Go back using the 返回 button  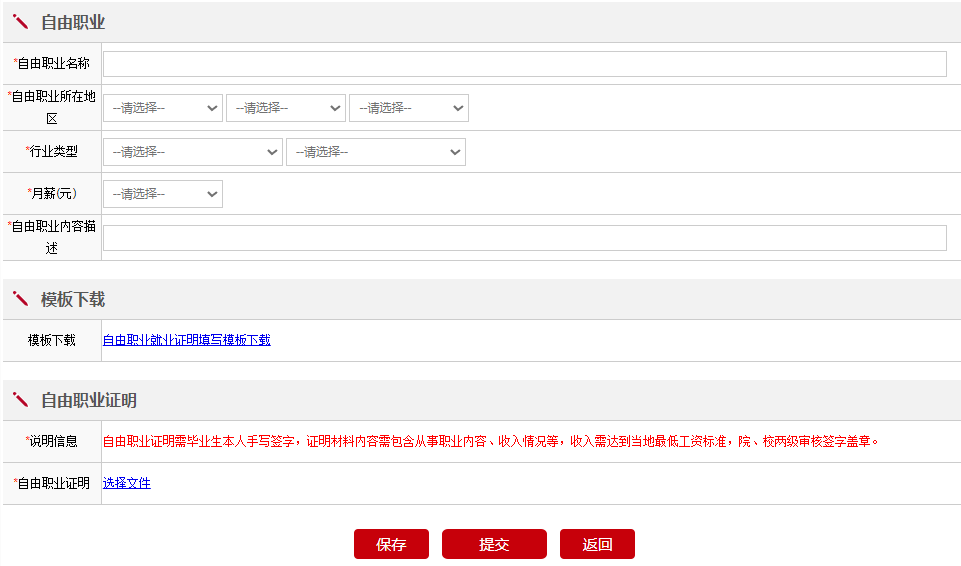[x=597, y=544]
